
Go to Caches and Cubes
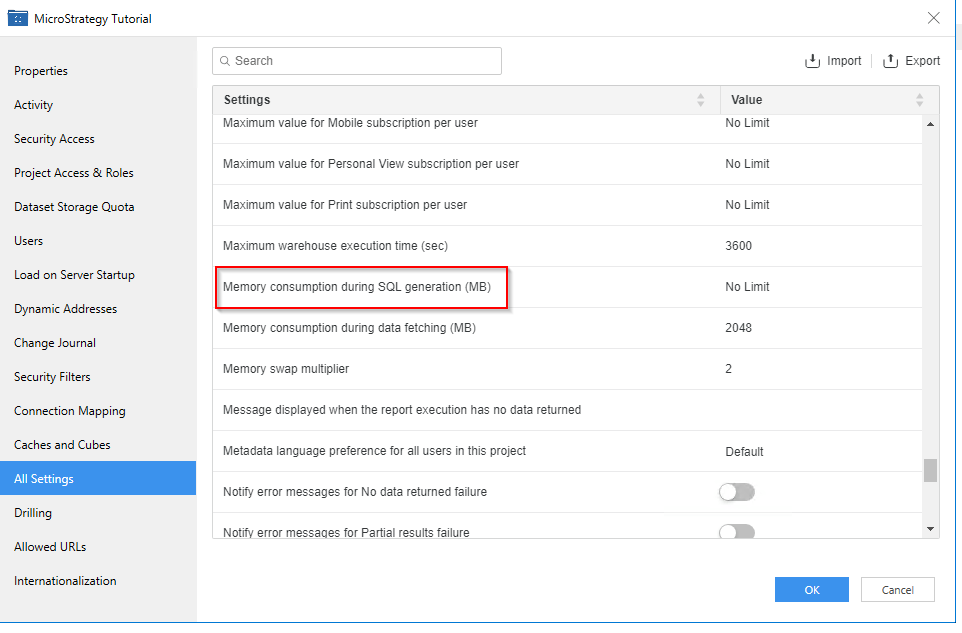pos(63,445)
